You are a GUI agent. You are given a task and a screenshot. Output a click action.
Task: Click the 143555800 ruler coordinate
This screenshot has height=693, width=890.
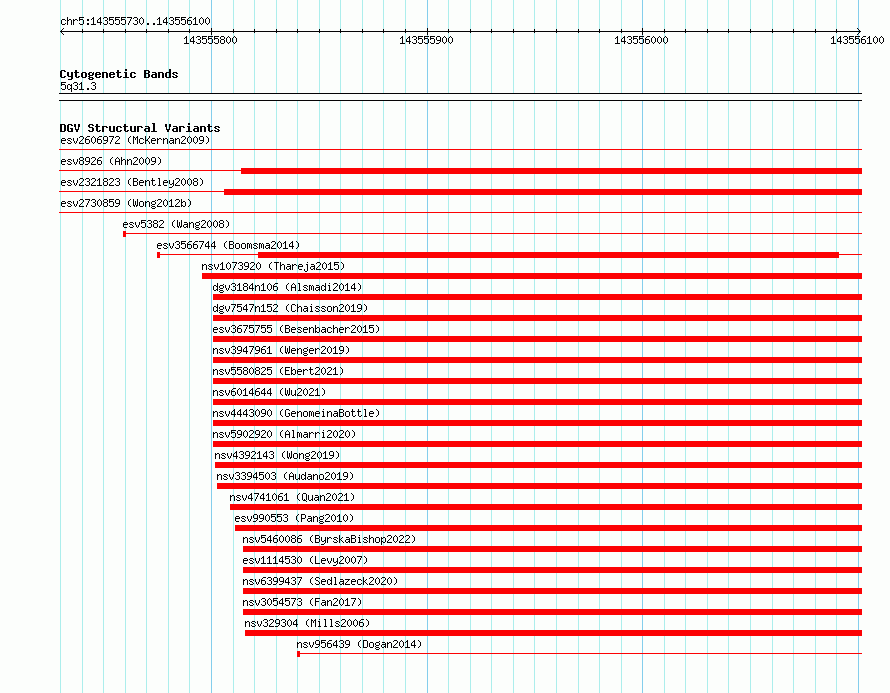tap(211, 40)
